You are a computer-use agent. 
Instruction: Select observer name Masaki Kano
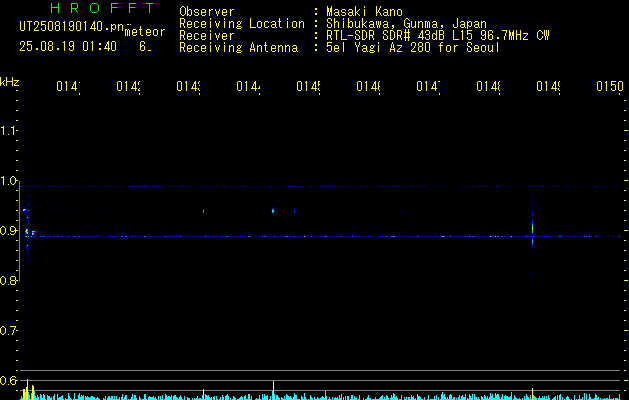[x=364, y=11]
